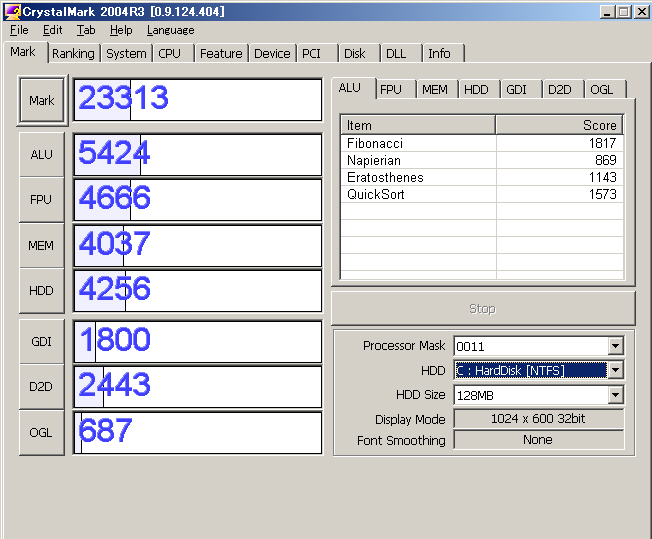Switch to the Device tab

[x=272, y=54]
